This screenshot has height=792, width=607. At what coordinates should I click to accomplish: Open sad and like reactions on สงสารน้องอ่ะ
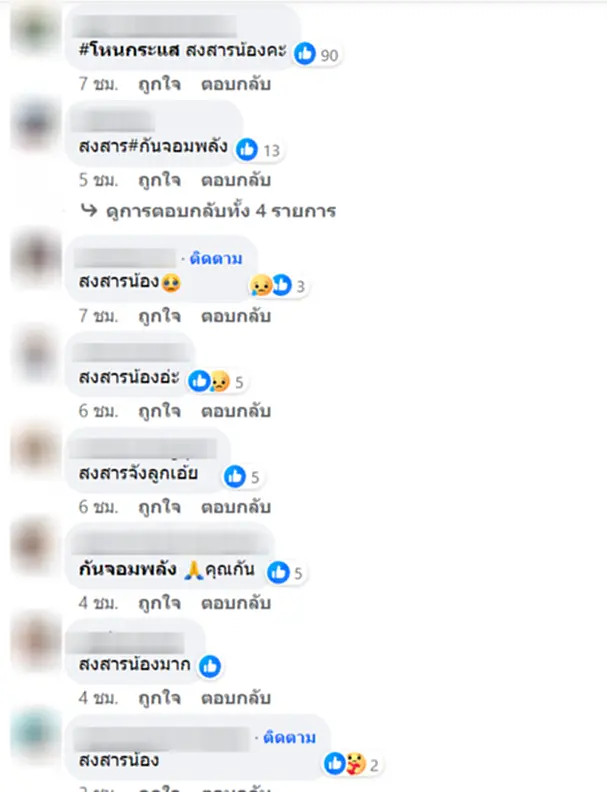coord(216,381)
